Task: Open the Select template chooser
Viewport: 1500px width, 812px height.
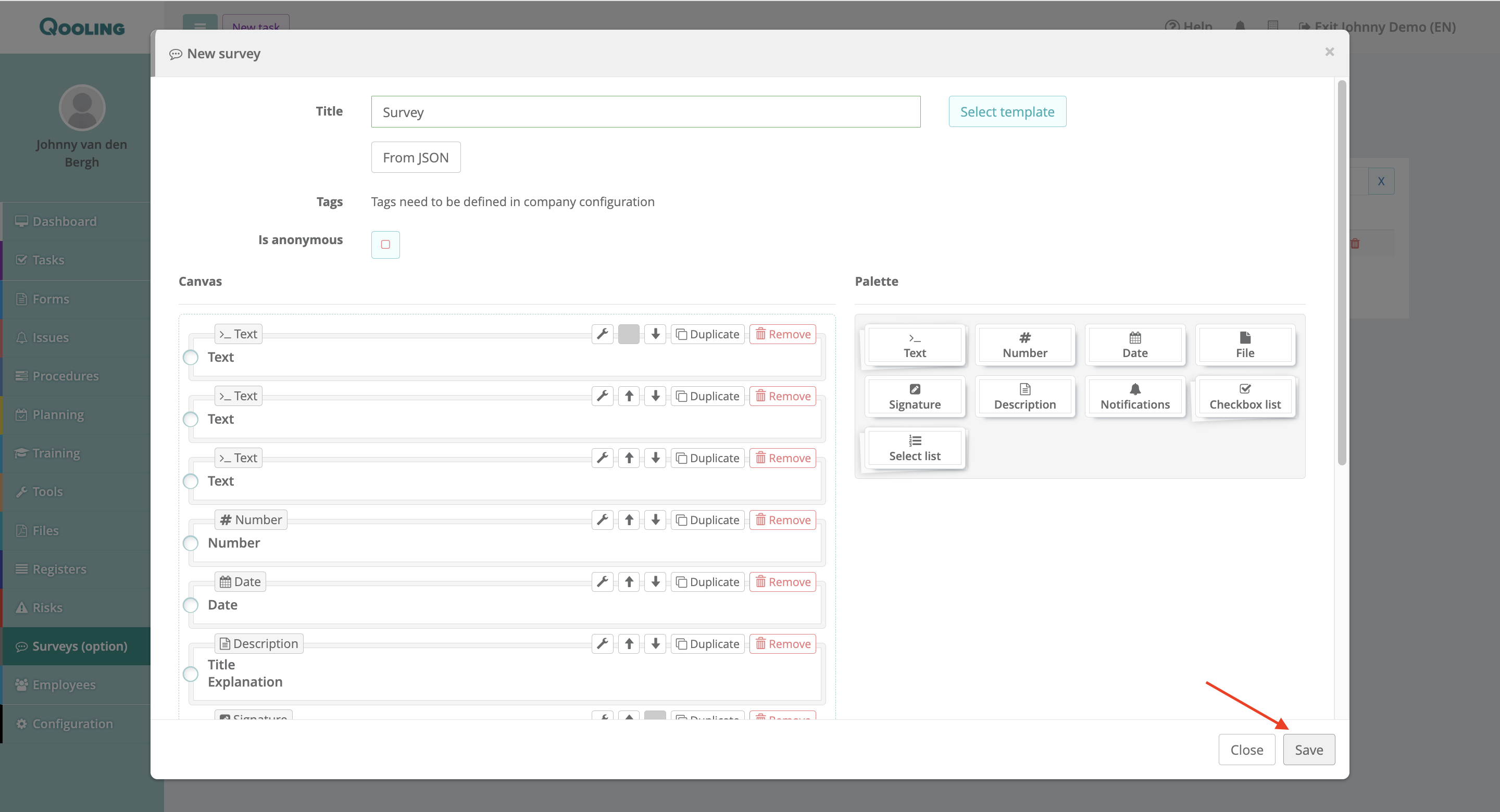Action: pyautogui.click(x=1007, y=112)
